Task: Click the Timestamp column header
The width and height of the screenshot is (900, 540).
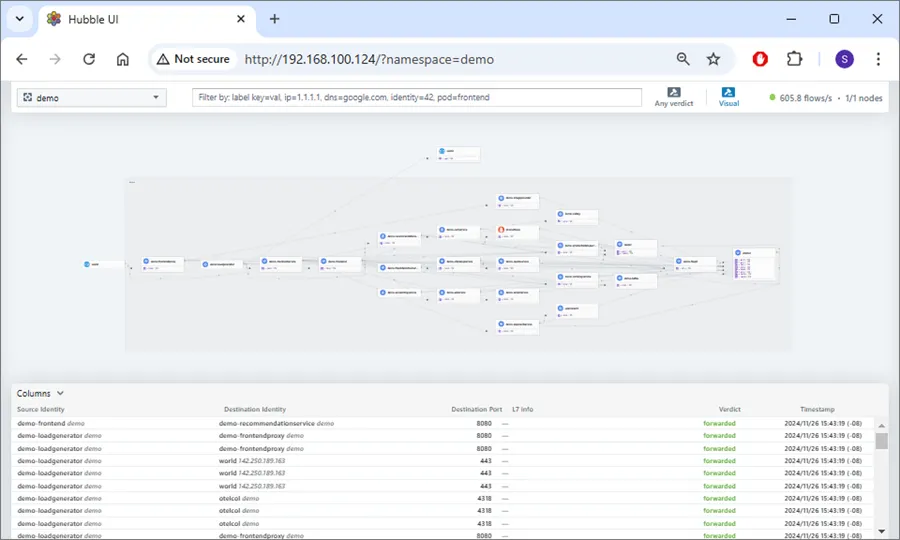Action: coord(817,409)
